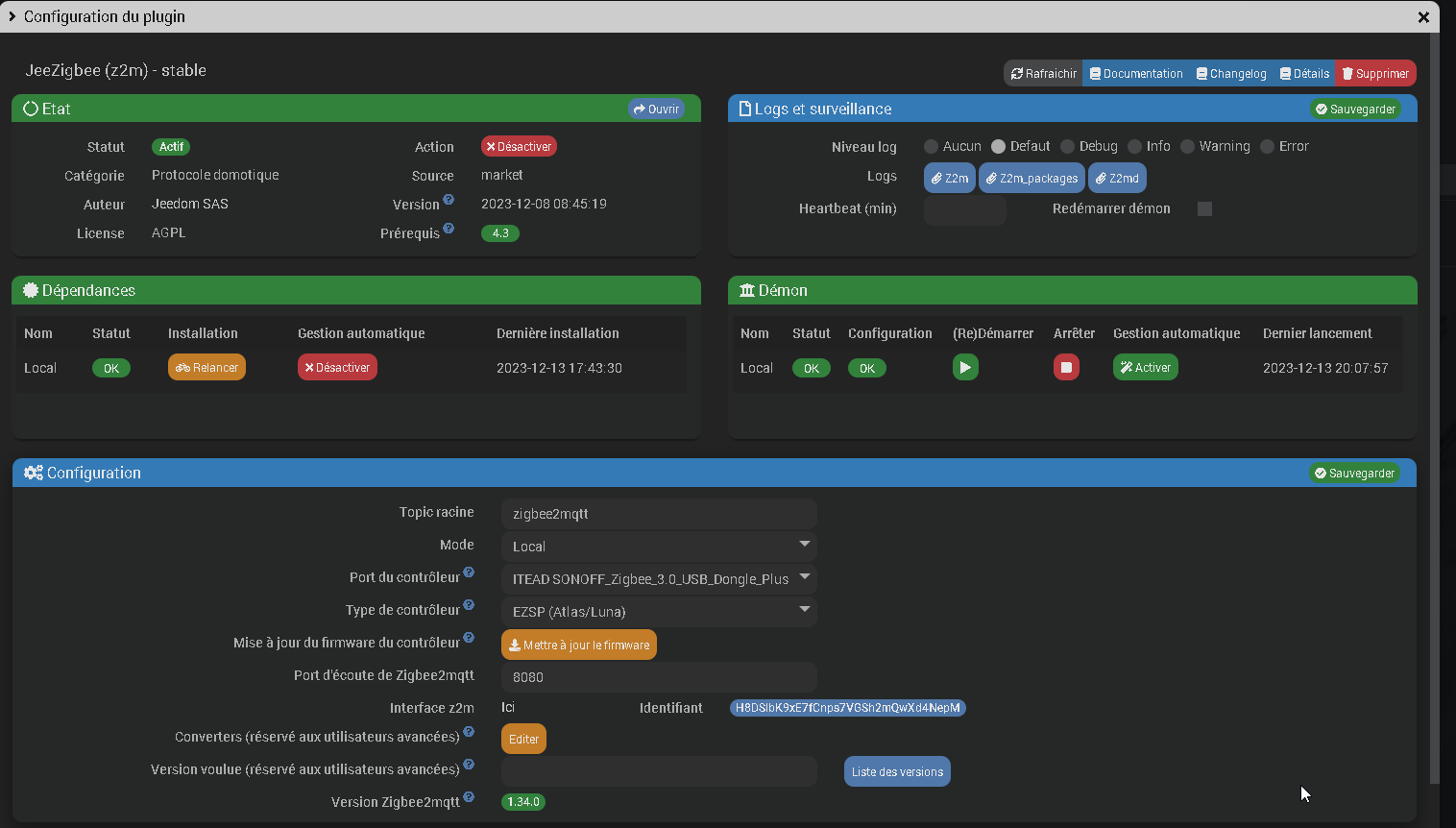Activate daemon automatic management
Image resolution: width=1456 pixels, height=828 pixels.
[x=1145, y=367]
